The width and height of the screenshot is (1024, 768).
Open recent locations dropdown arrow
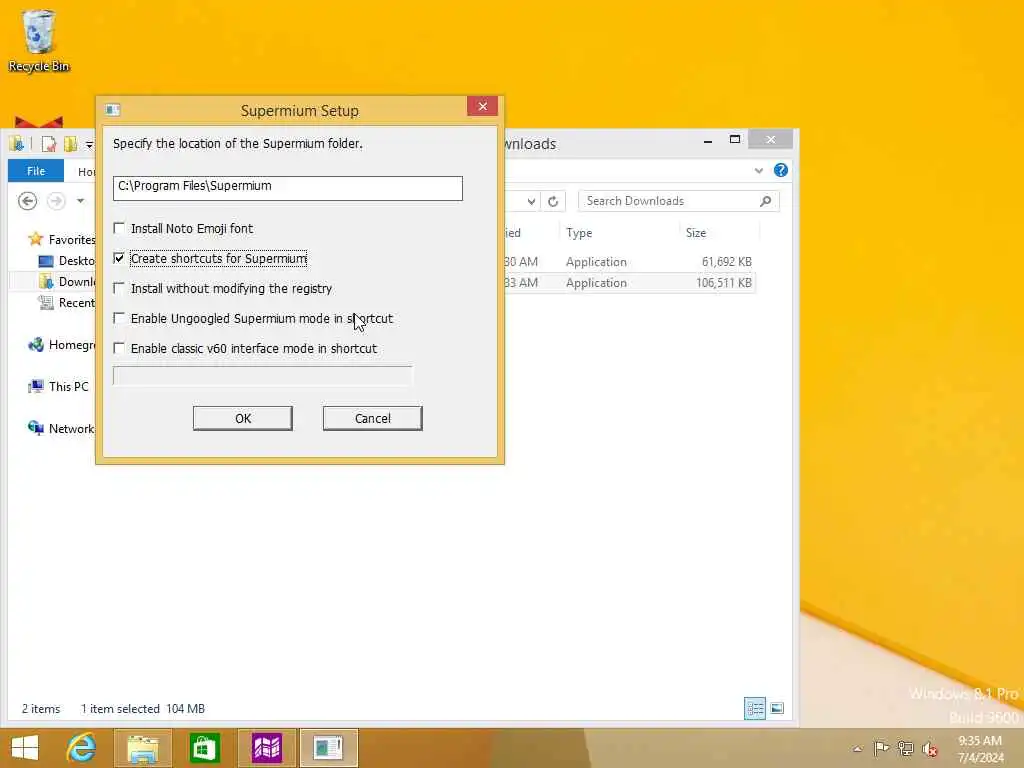(x=80, y=201)
